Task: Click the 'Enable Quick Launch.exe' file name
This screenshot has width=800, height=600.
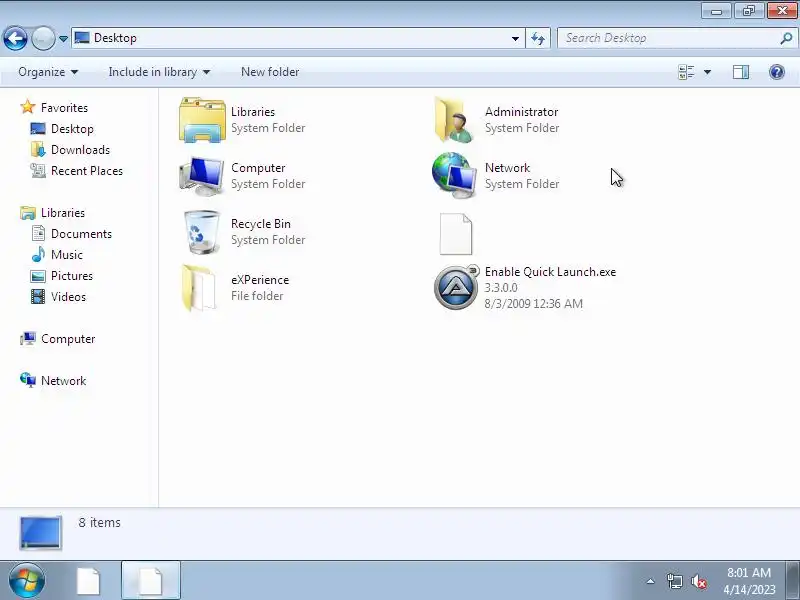Action: pyautogui.click(x=550, y=271)
